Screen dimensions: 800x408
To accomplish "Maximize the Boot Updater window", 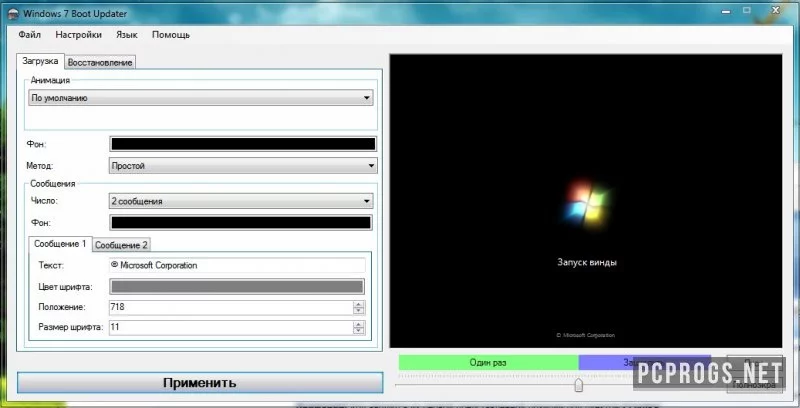I will pyautogui.click(x=747, y=10).
